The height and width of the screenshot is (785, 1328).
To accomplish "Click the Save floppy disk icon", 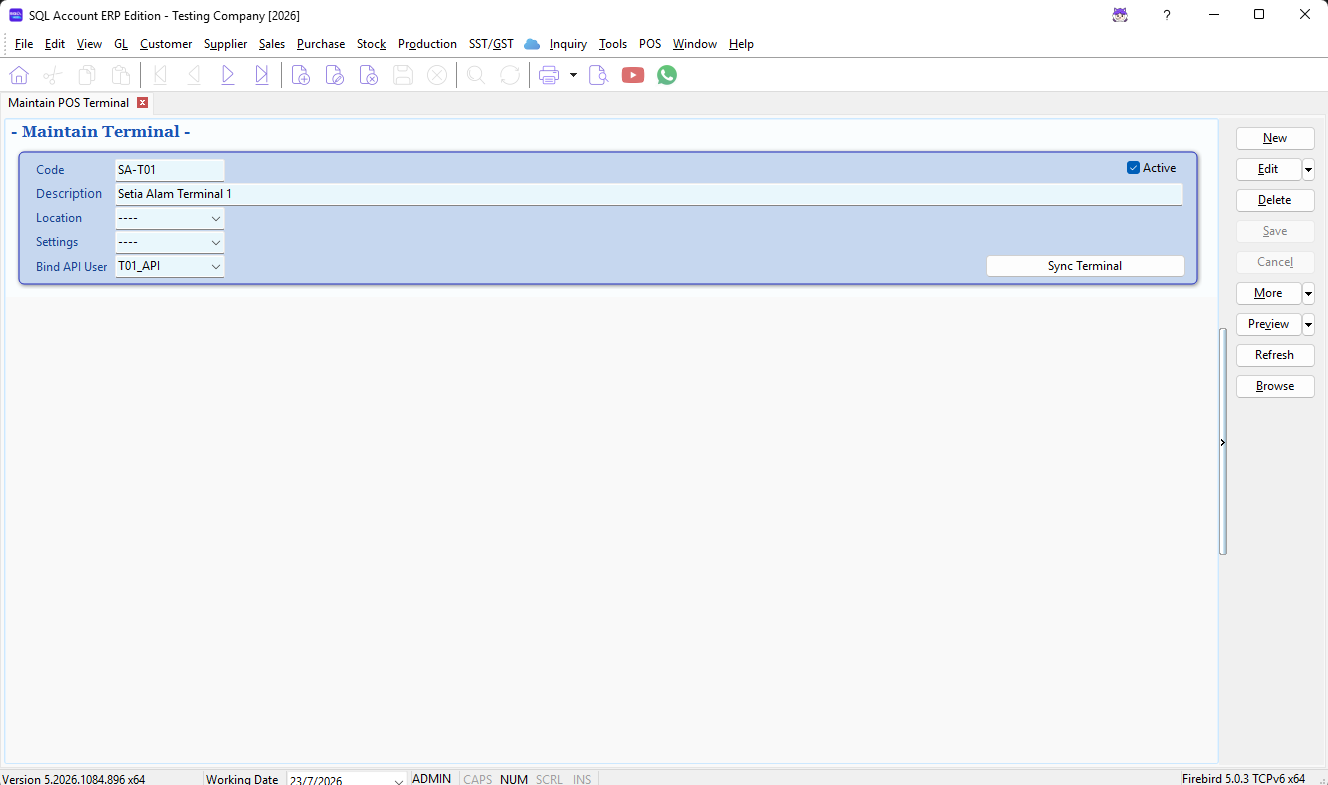I will 403,75.
